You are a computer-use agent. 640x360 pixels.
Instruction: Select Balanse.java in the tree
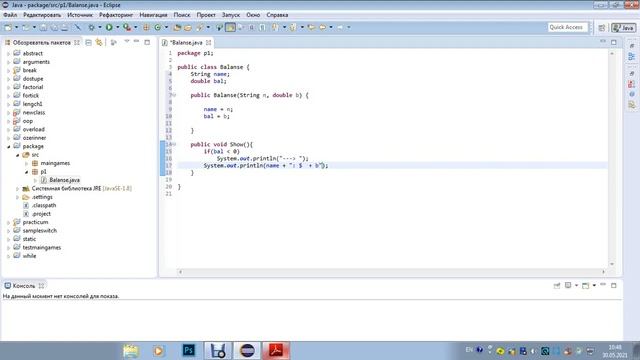tap(64, 180)
